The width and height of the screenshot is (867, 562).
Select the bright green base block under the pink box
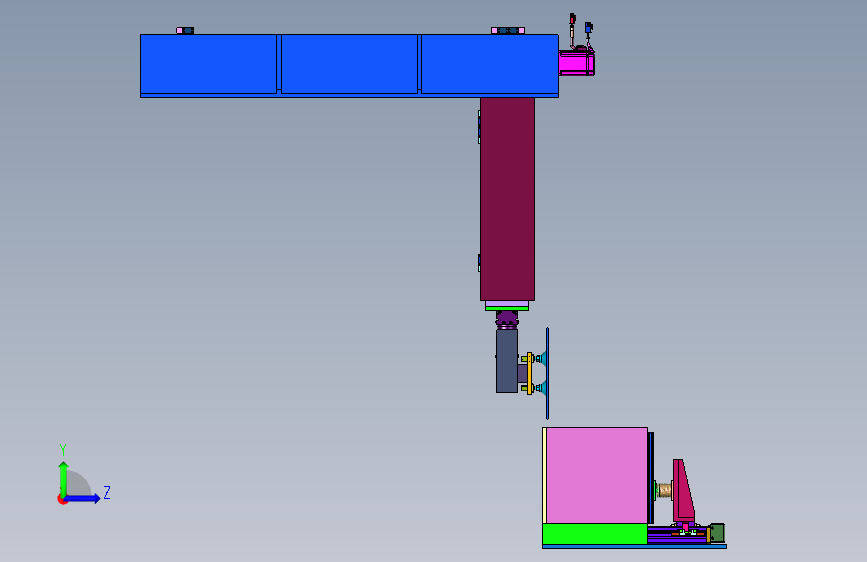click(595, 534)
